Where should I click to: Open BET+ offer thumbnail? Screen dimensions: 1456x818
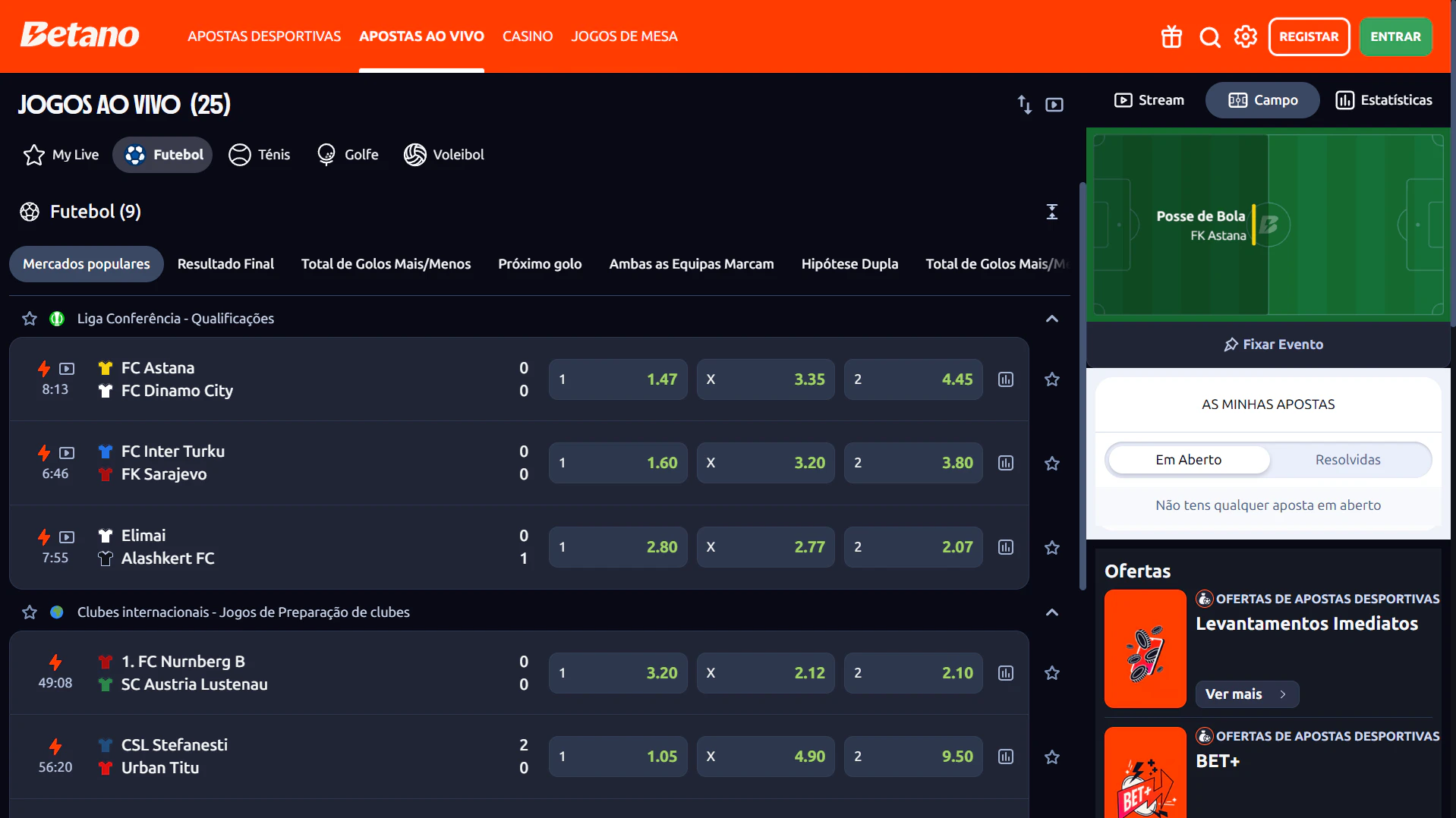point(1146,772)
